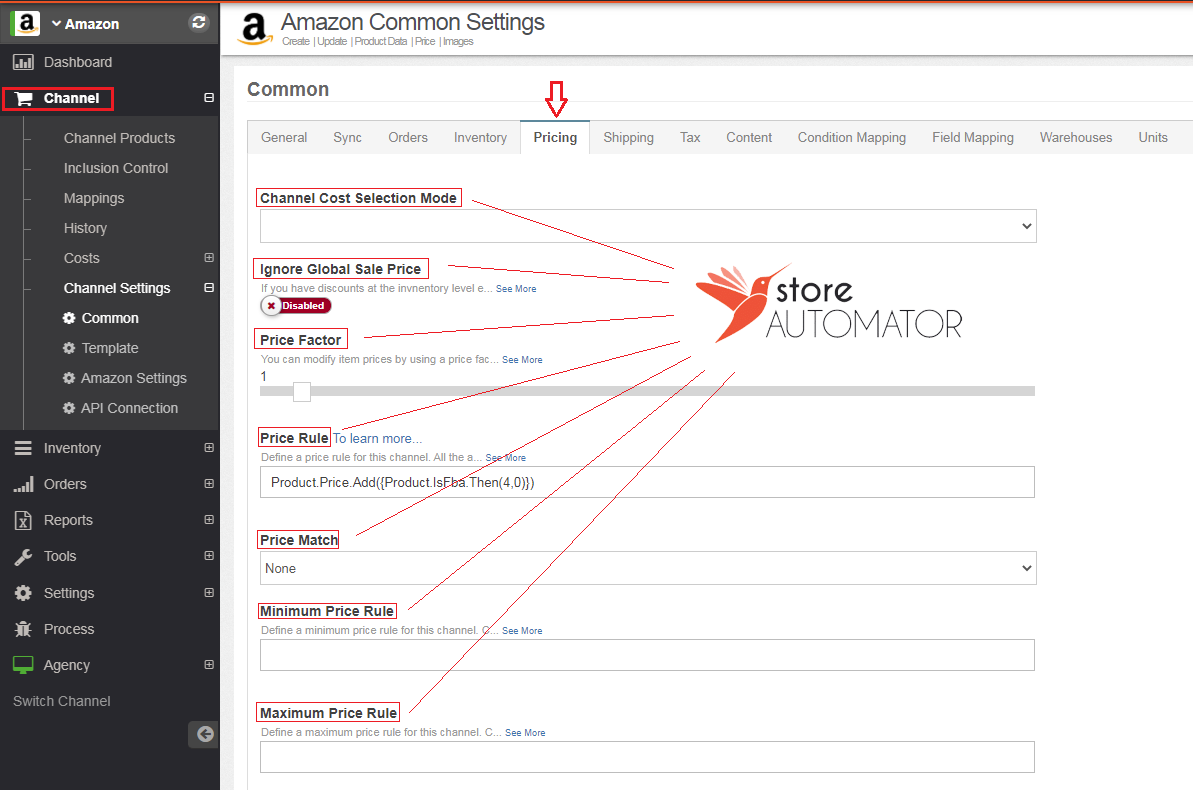Click the Agency monitor icon
This screenshot has width=1193, height=790.
[24, 665]
